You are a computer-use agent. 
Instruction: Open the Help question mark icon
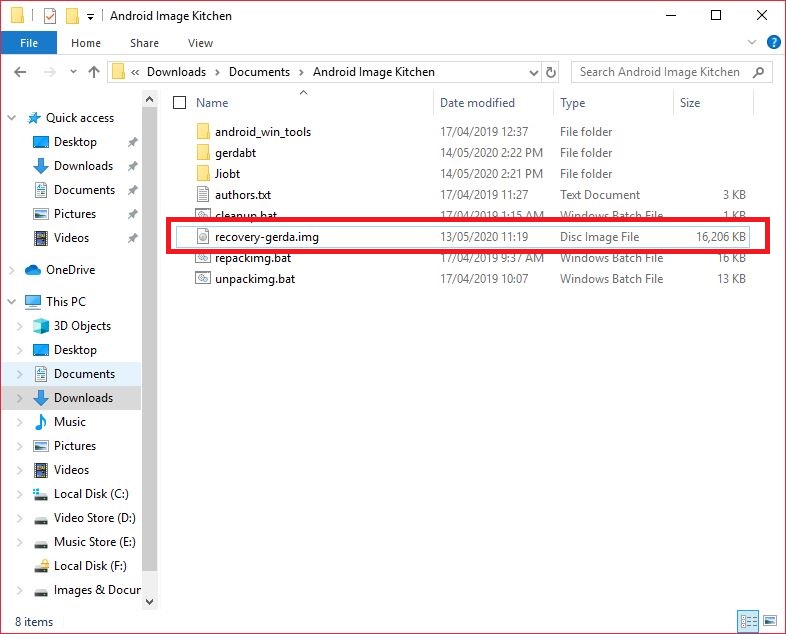pyautogui.click(x=773, y=42)
